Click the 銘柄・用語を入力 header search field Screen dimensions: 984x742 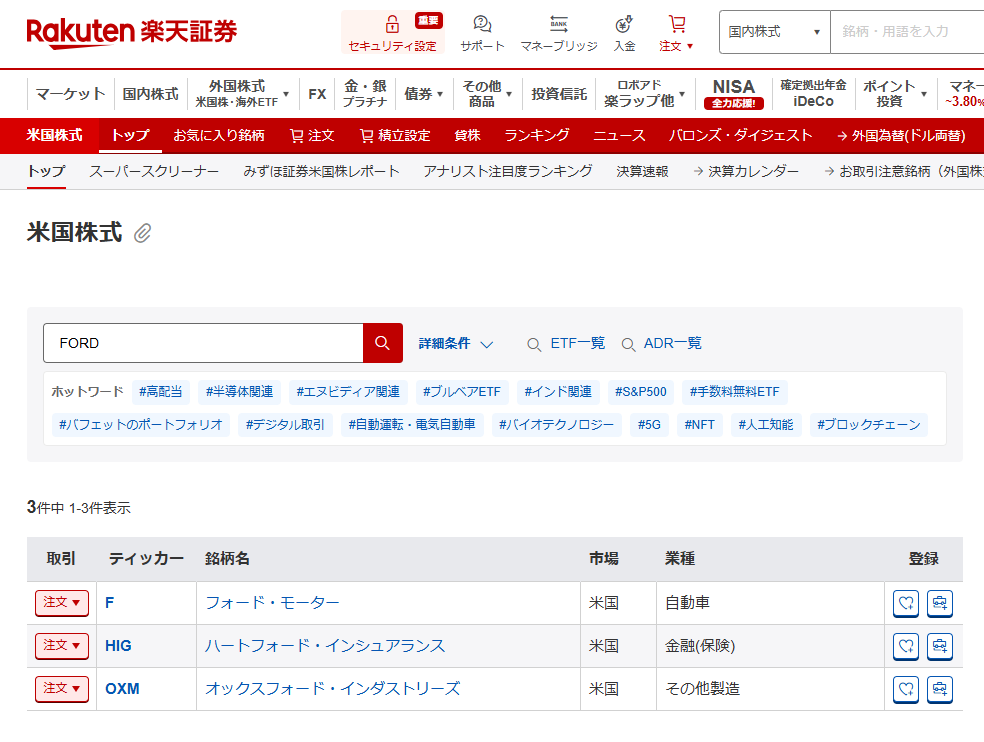coord(907,31)
